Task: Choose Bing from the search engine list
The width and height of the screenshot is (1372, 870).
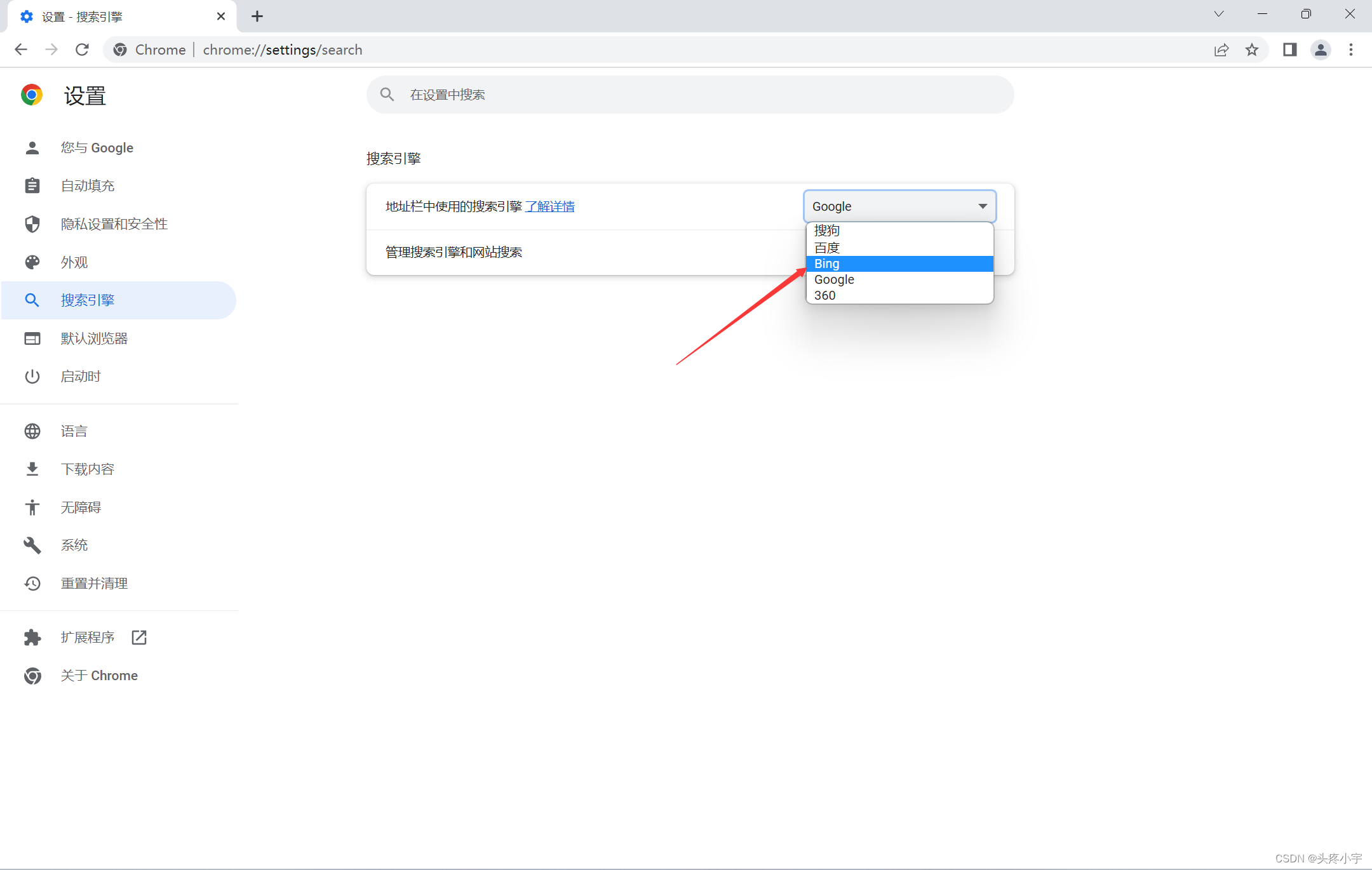Action: [899, 264]
